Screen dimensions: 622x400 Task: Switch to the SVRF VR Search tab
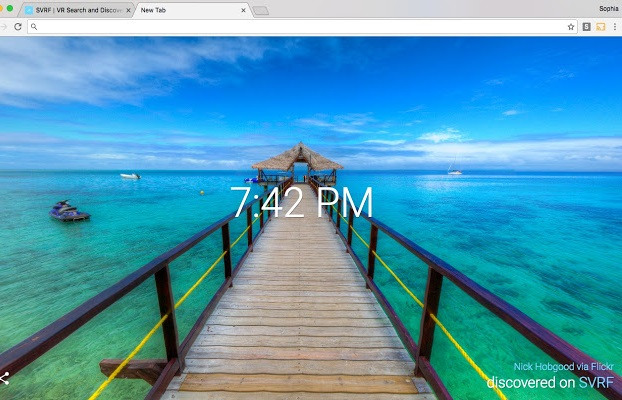78,10
